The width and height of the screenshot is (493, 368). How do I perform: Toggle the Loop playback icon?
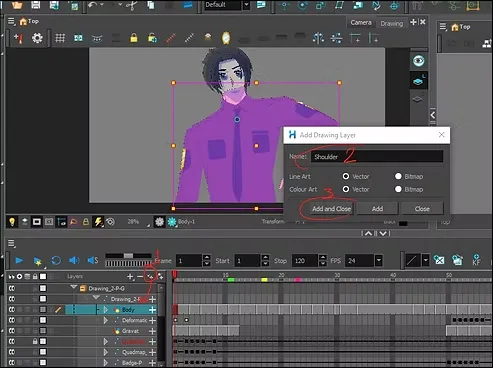[56, 260]
